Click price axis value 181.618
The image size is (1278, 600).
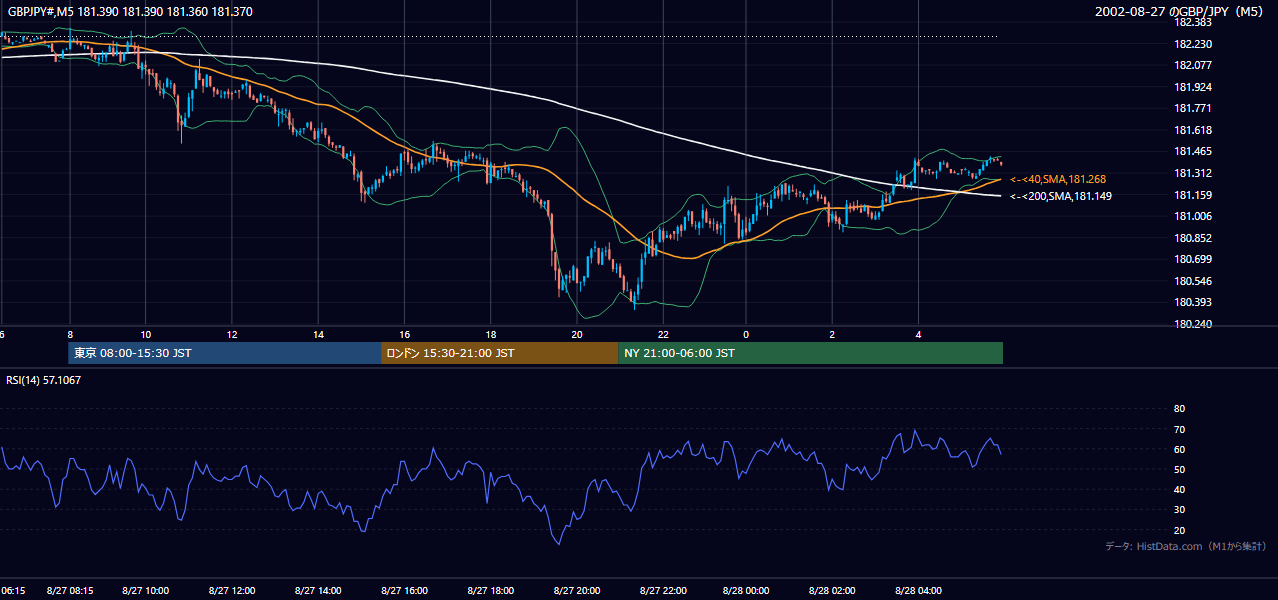[x=1193, y=130]
